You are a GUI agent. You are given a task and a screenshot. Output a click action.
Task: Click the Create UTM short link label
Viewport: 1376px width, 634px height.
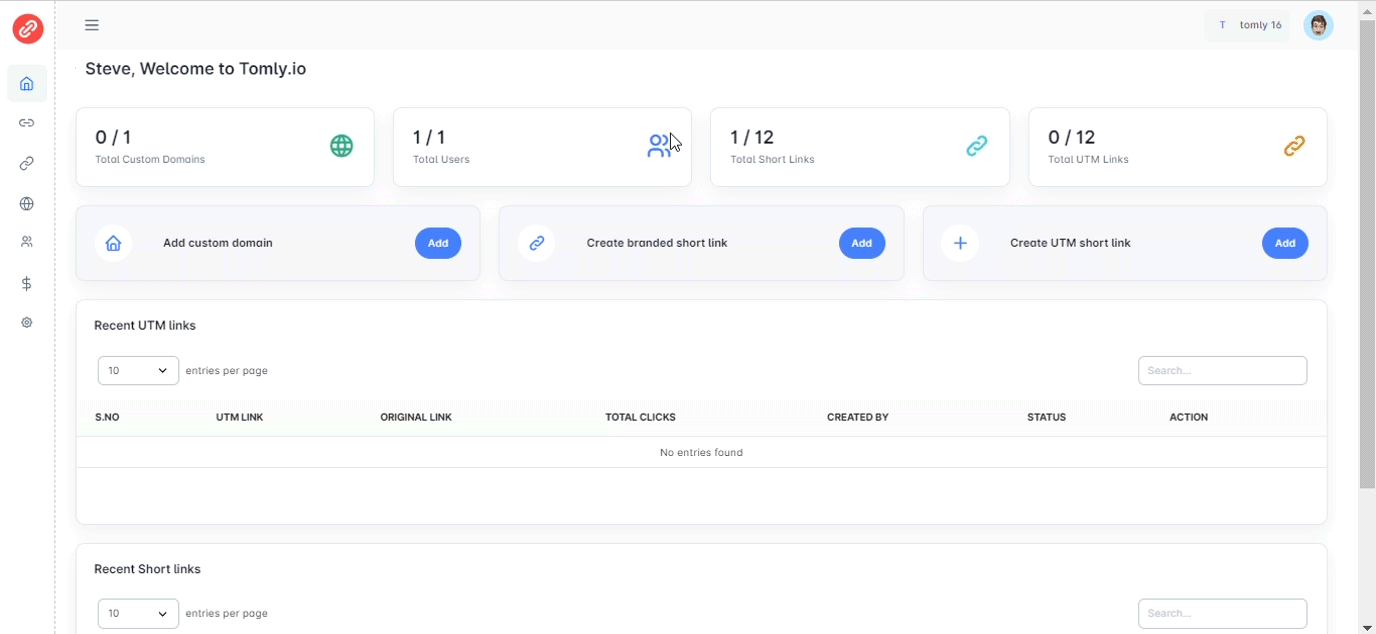pos(1070,243)
